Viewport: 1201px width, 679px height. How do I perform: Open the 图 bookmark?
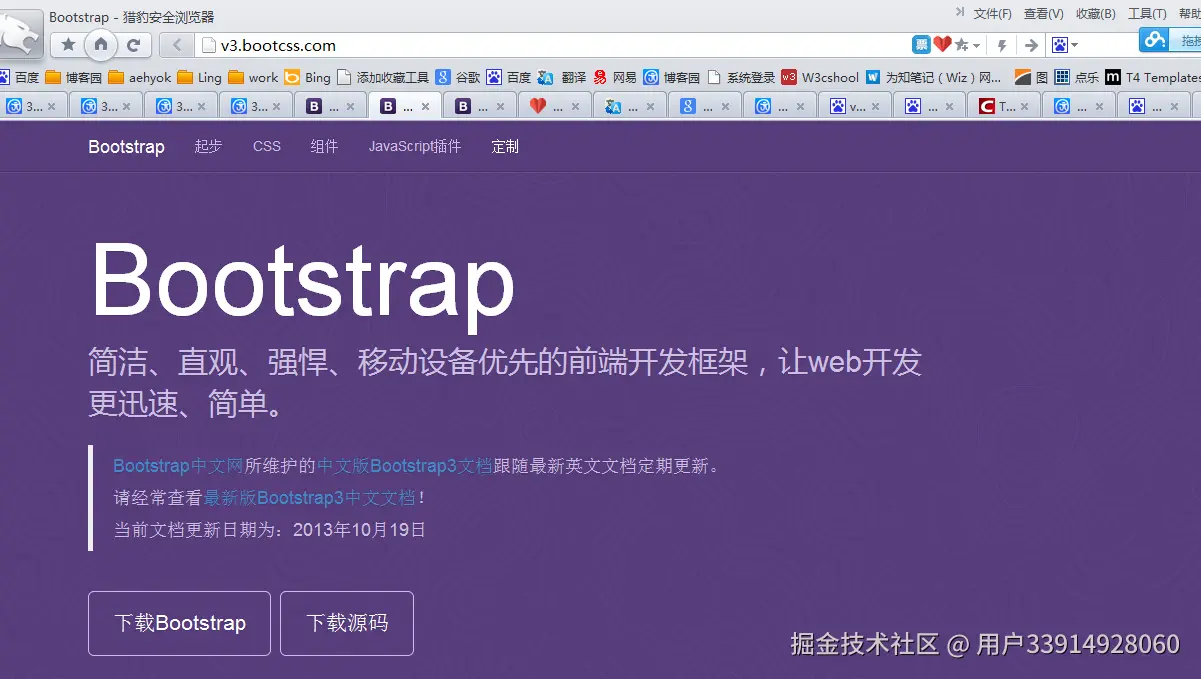tap(1031, 77)
